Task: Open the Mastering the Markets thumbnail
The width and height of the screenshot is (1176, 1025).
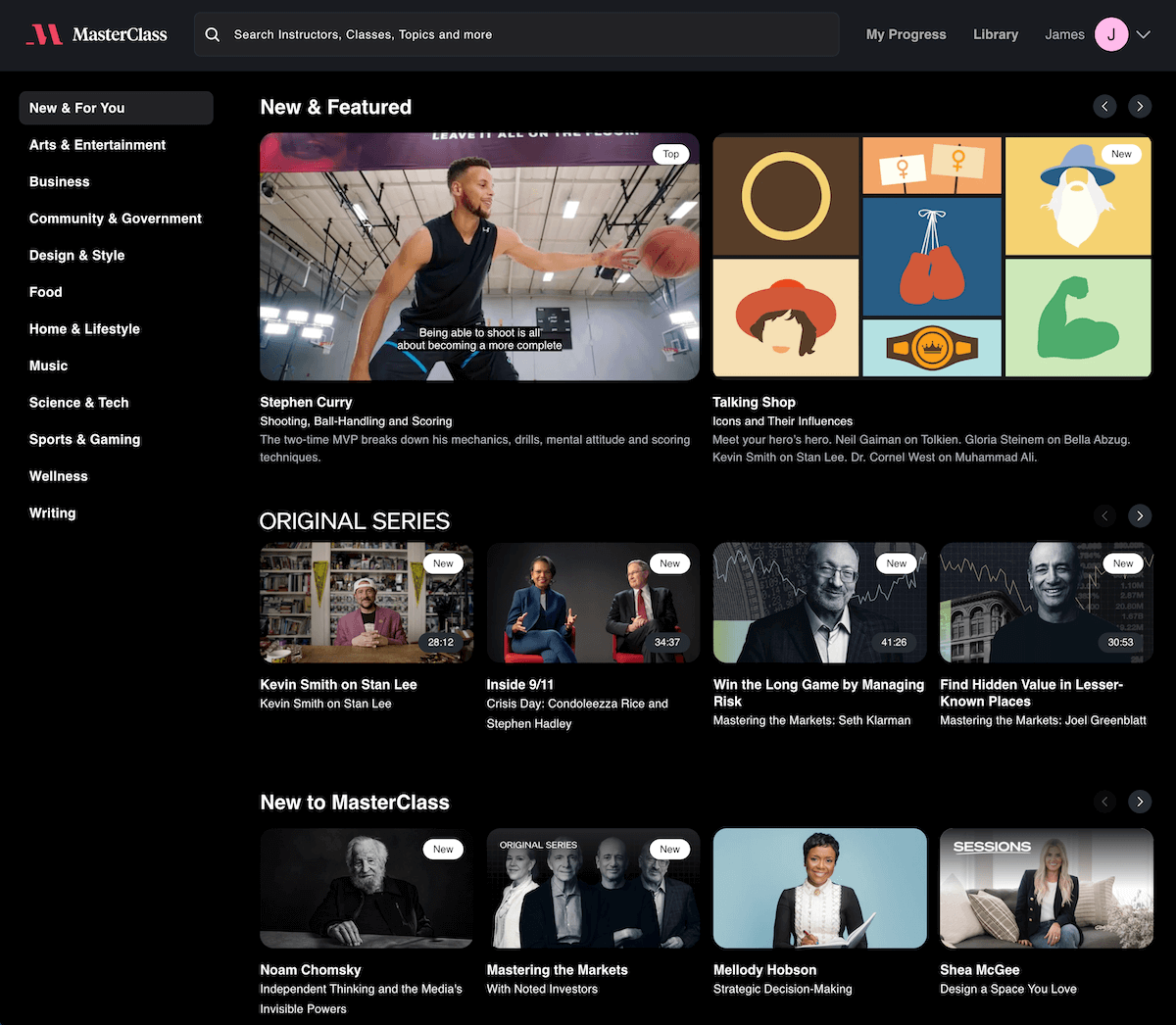Action: 593,889
